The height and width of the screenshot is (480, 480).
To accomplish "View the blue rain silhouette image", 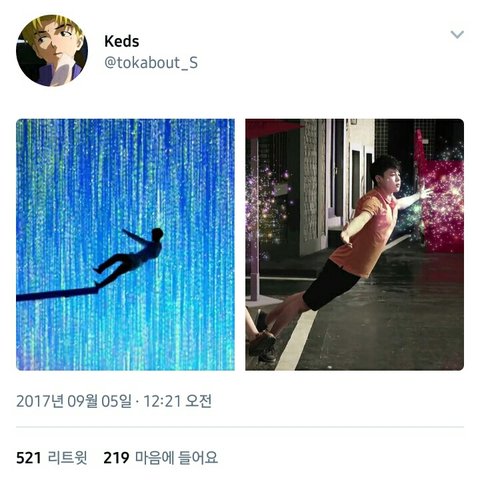I will [x=125, y=244].
